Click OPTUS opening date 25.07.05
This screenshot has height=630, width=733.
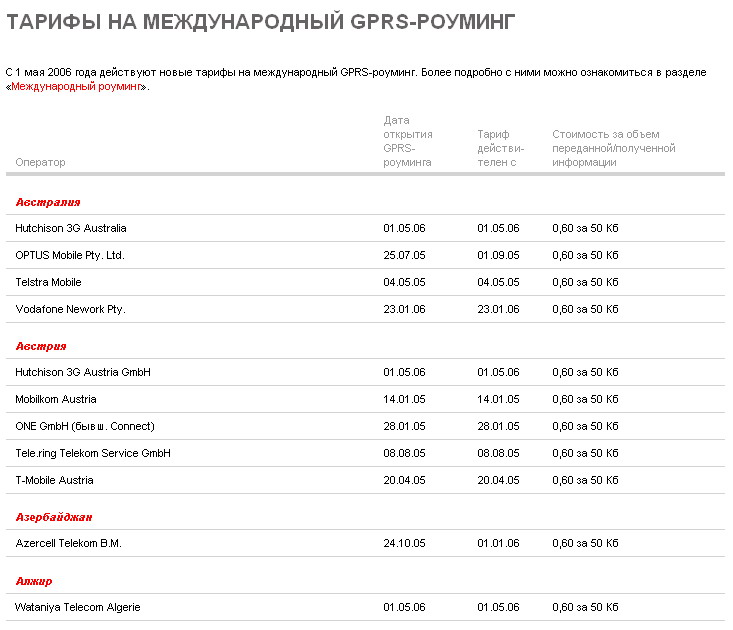pyautogui.click(x=404, y=255)
